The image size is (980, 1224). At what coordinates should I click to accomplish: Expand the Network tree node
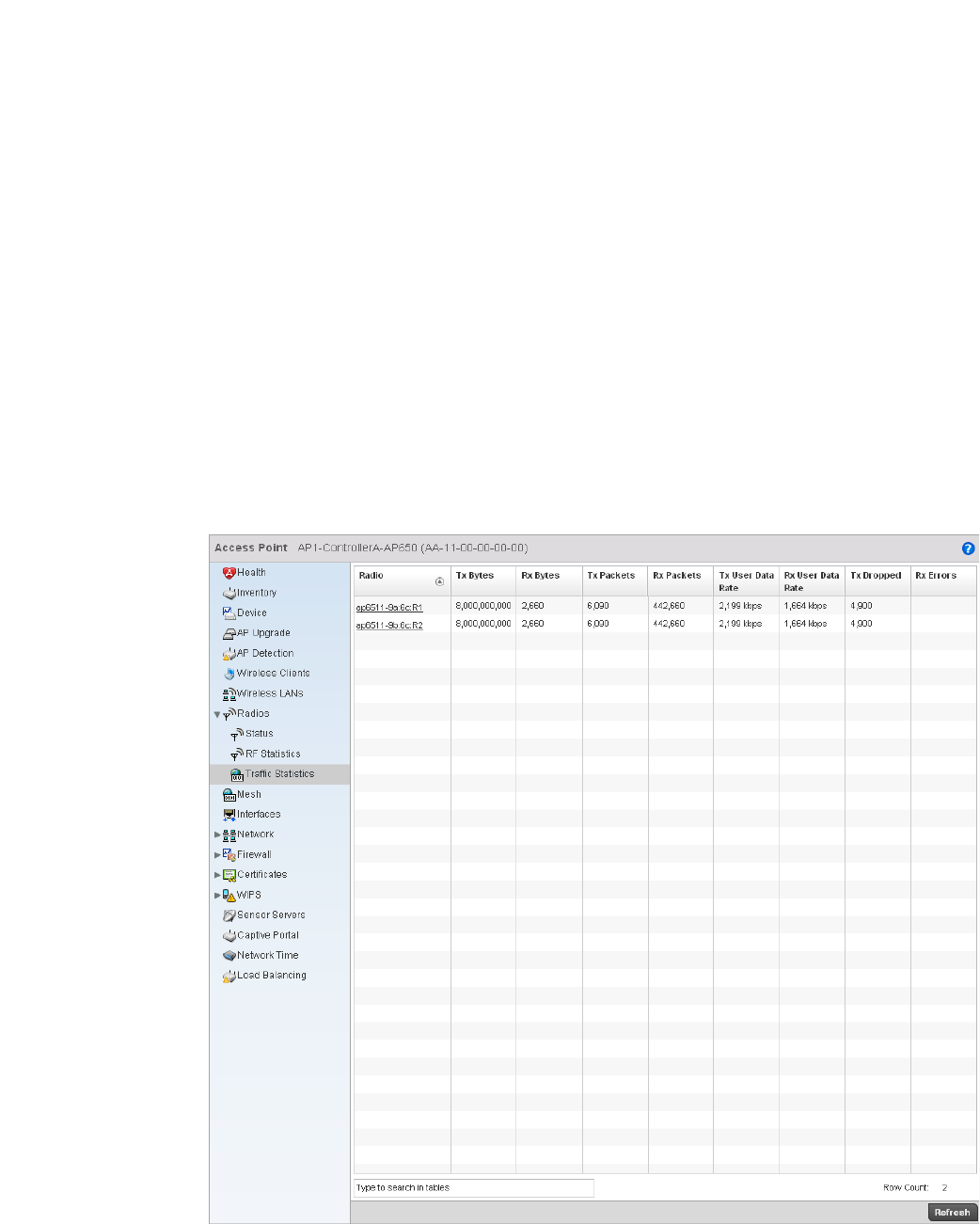(x=217, y=835)
